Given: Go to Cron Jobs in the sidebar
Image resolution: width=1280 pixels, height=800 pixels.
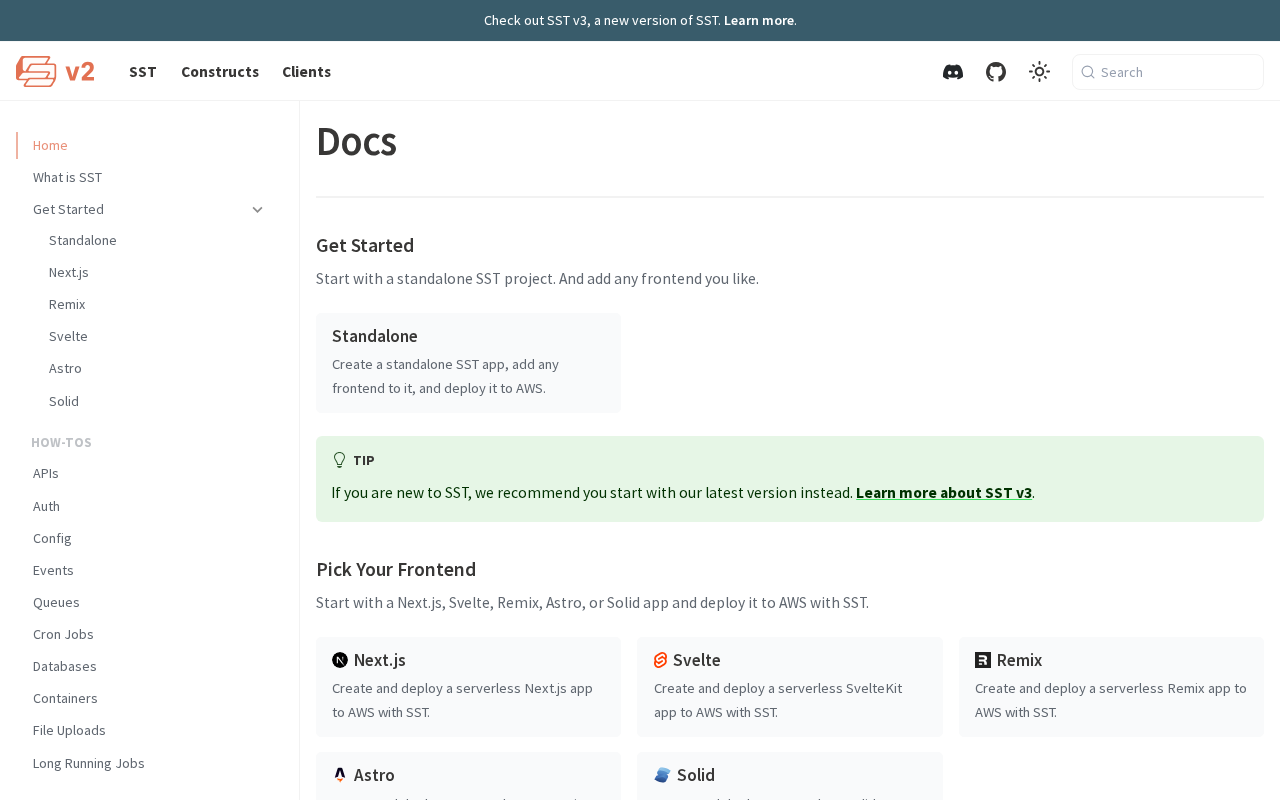Looking at the screenshot, I should tap(63, 635).
